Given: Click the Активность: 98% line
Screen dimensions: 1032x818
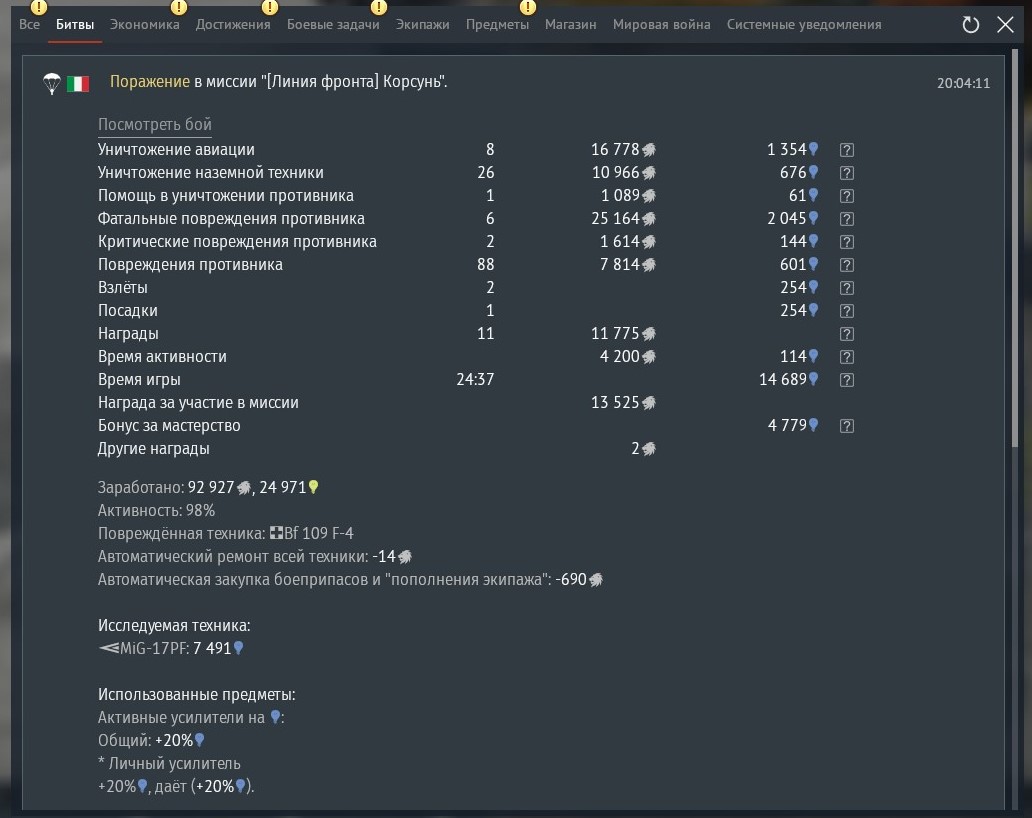Looking at the screenshot, I should tap(156, 511).
